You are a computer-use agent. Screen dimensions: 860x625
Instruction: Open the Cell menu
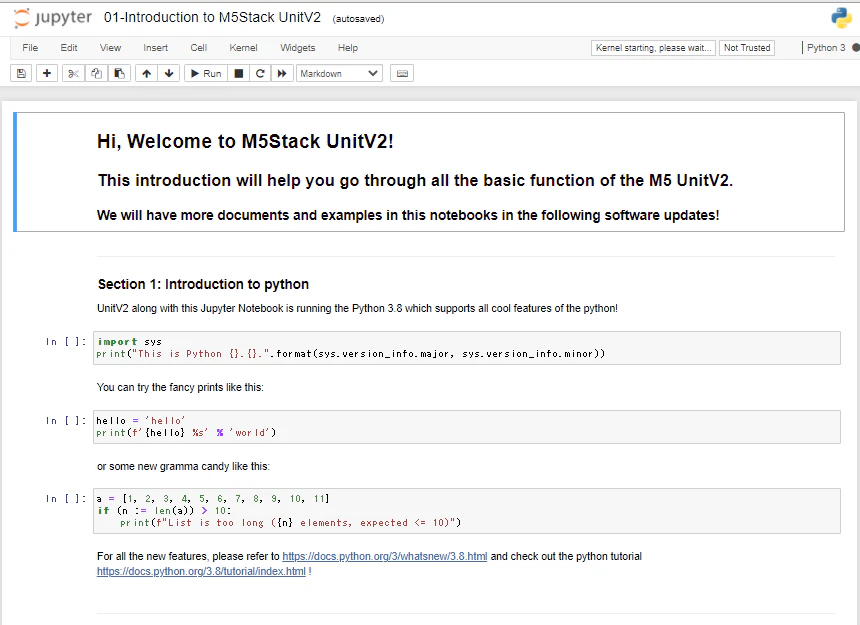[x=199, y=48]
